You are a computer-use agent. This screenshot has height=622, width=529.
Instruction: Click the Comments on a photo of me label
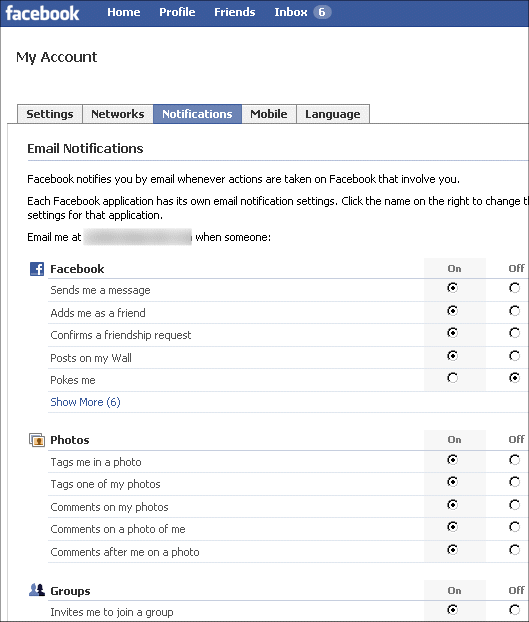pyautogui.click(x=118, y=529)
